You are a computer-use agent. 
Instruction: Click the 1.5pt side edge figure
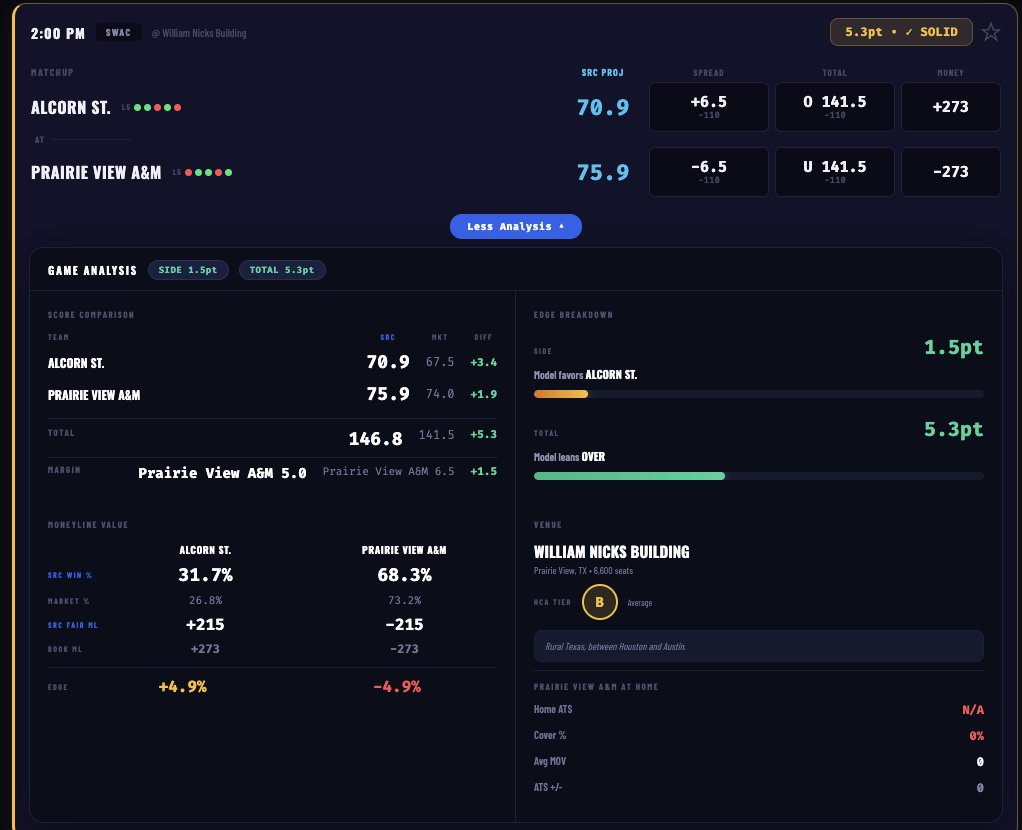point(954,348)
